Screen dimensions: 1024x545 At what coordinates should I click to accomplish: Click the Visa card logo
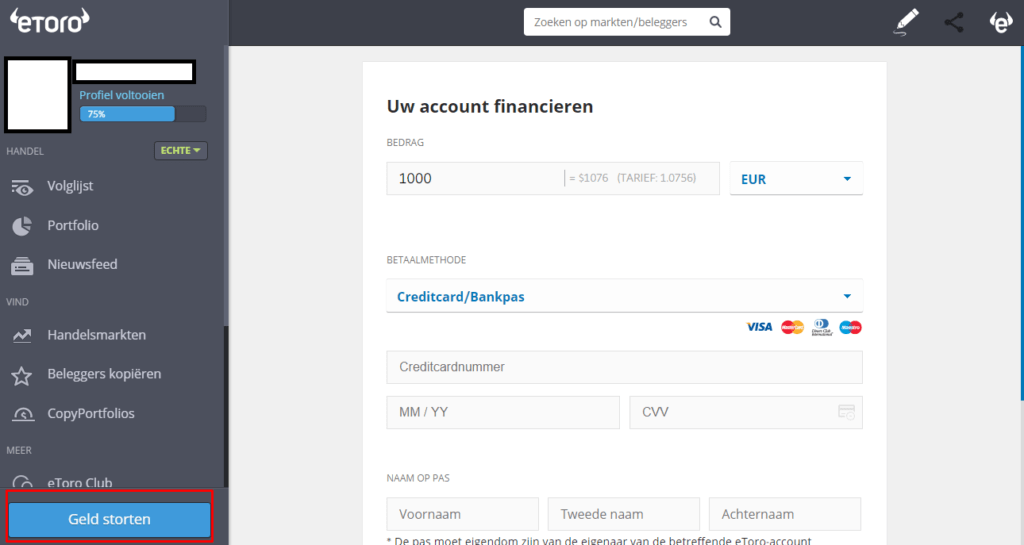tap(759, 327)
